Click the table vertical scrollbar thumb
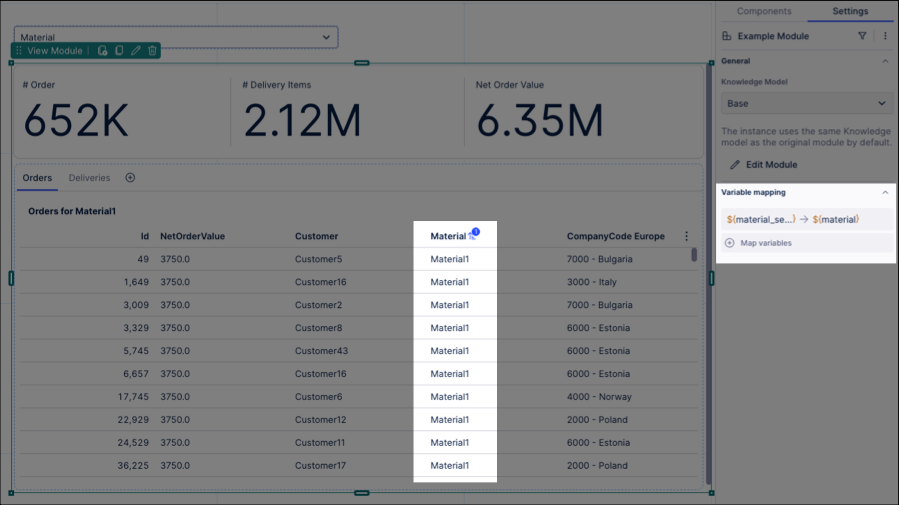899x505 pixels. click(694, 255)
